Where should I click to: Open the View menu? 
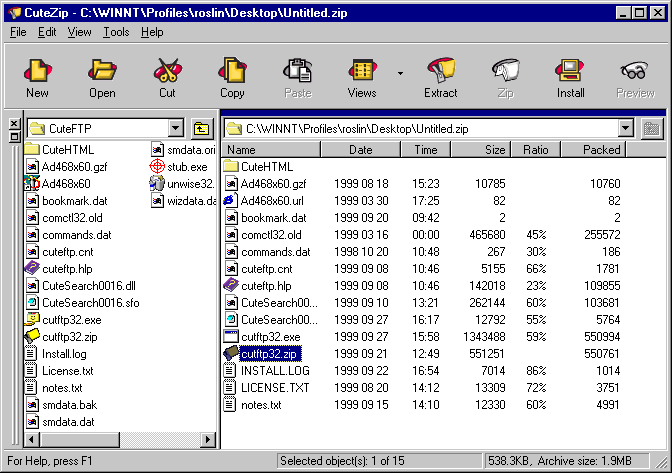(79, 32)
